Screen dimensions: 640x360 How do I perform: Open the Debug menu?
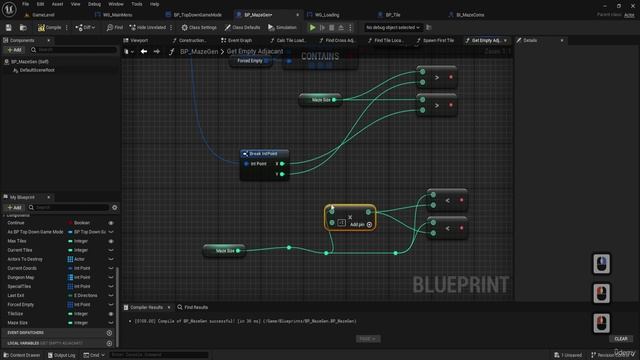point(94,4)
